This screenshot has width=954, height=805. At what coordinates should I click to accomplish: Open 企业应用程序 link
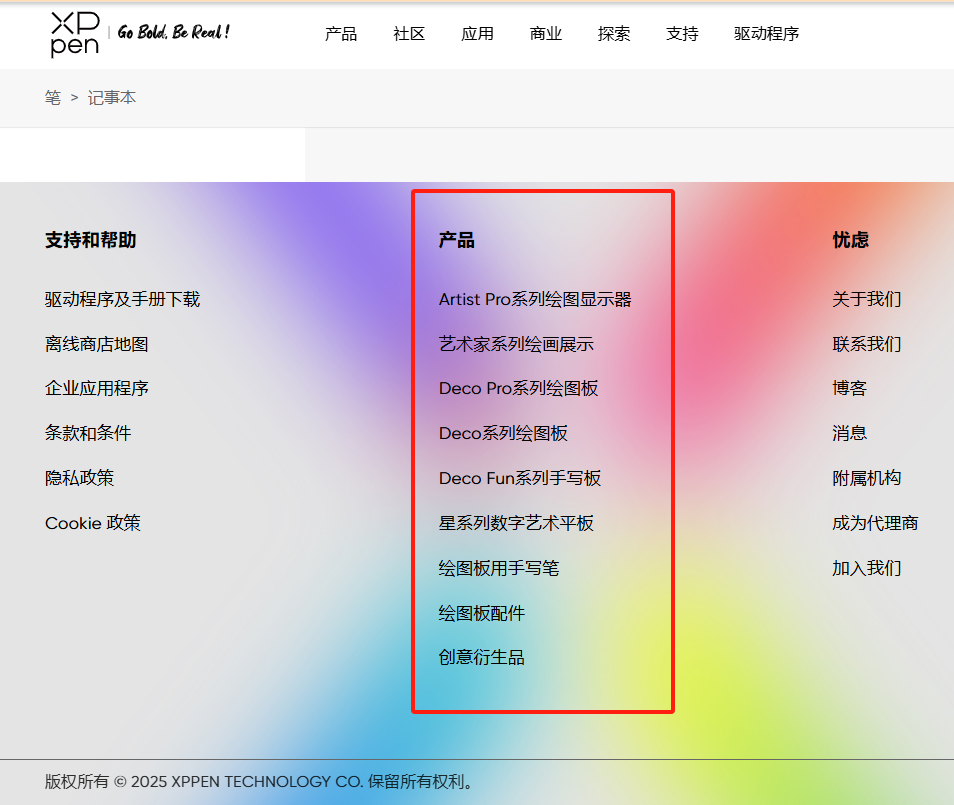[97, 388]
